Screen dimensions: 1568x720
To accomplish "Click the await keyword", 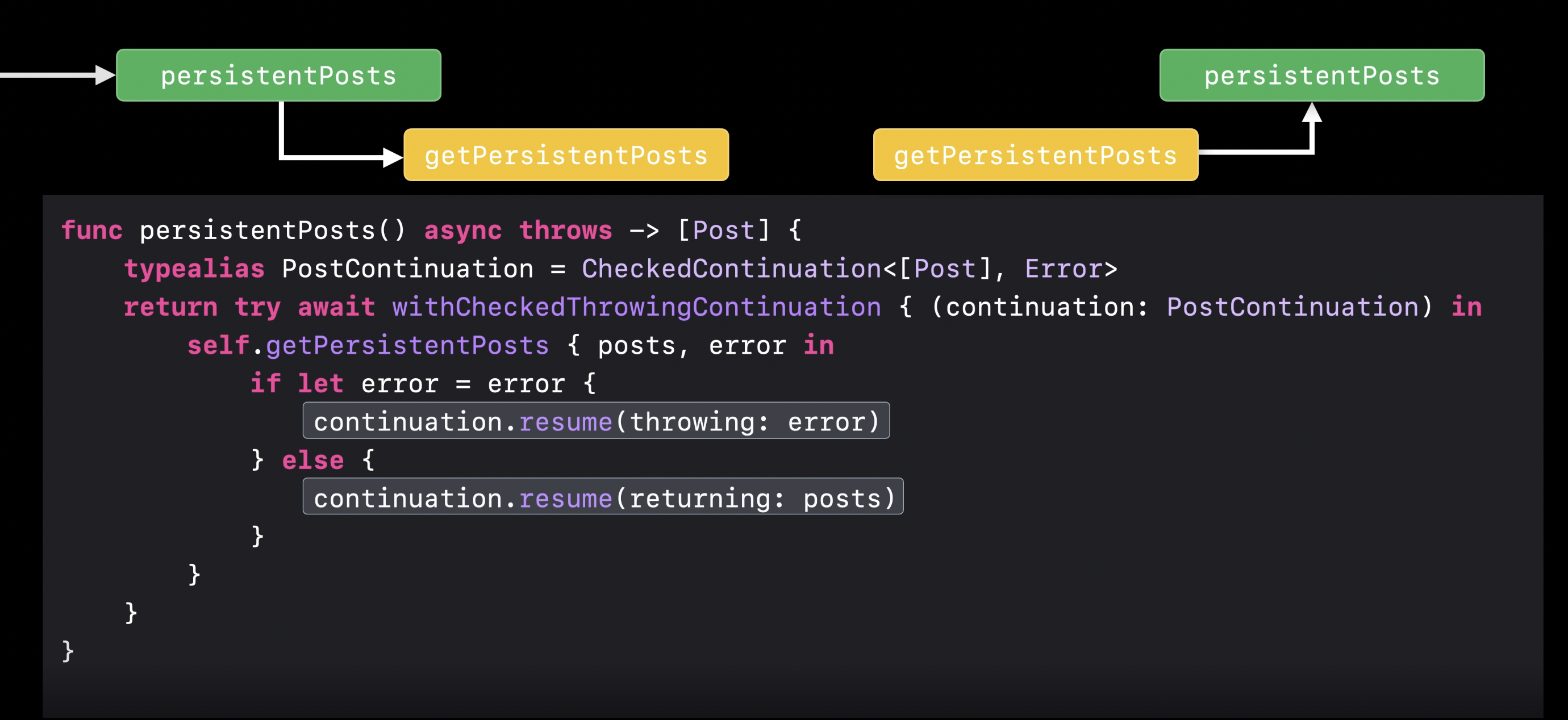I will pyautogui.click(x=336, y=307).
